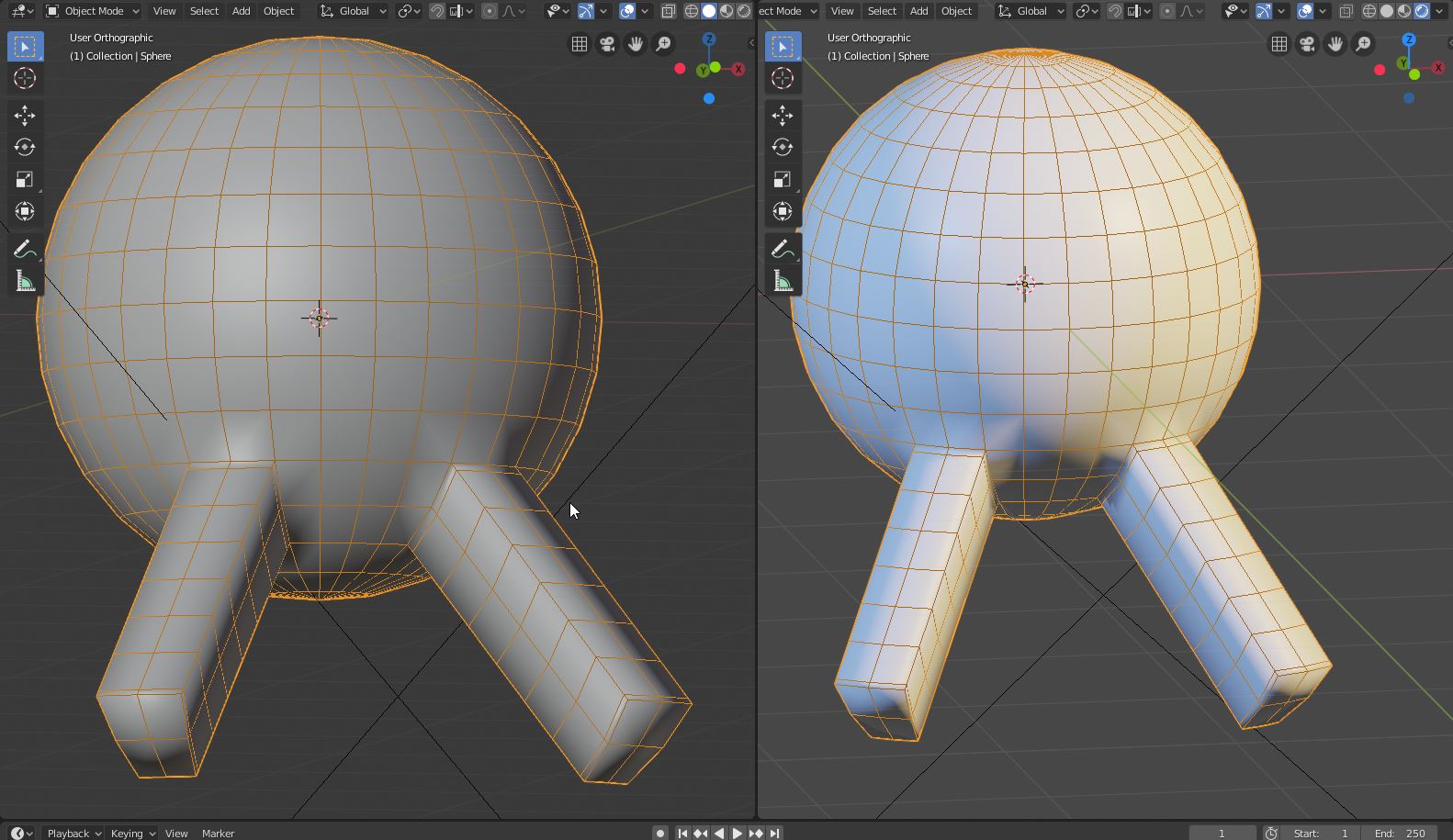Pick the Rotate tool in left viewport

click(x=25, y=147)
